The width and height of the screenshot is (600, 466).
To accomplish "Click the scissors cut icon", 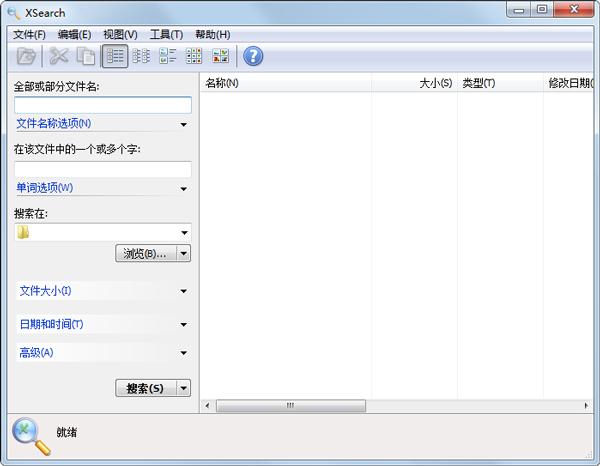I will click(60, 56).
